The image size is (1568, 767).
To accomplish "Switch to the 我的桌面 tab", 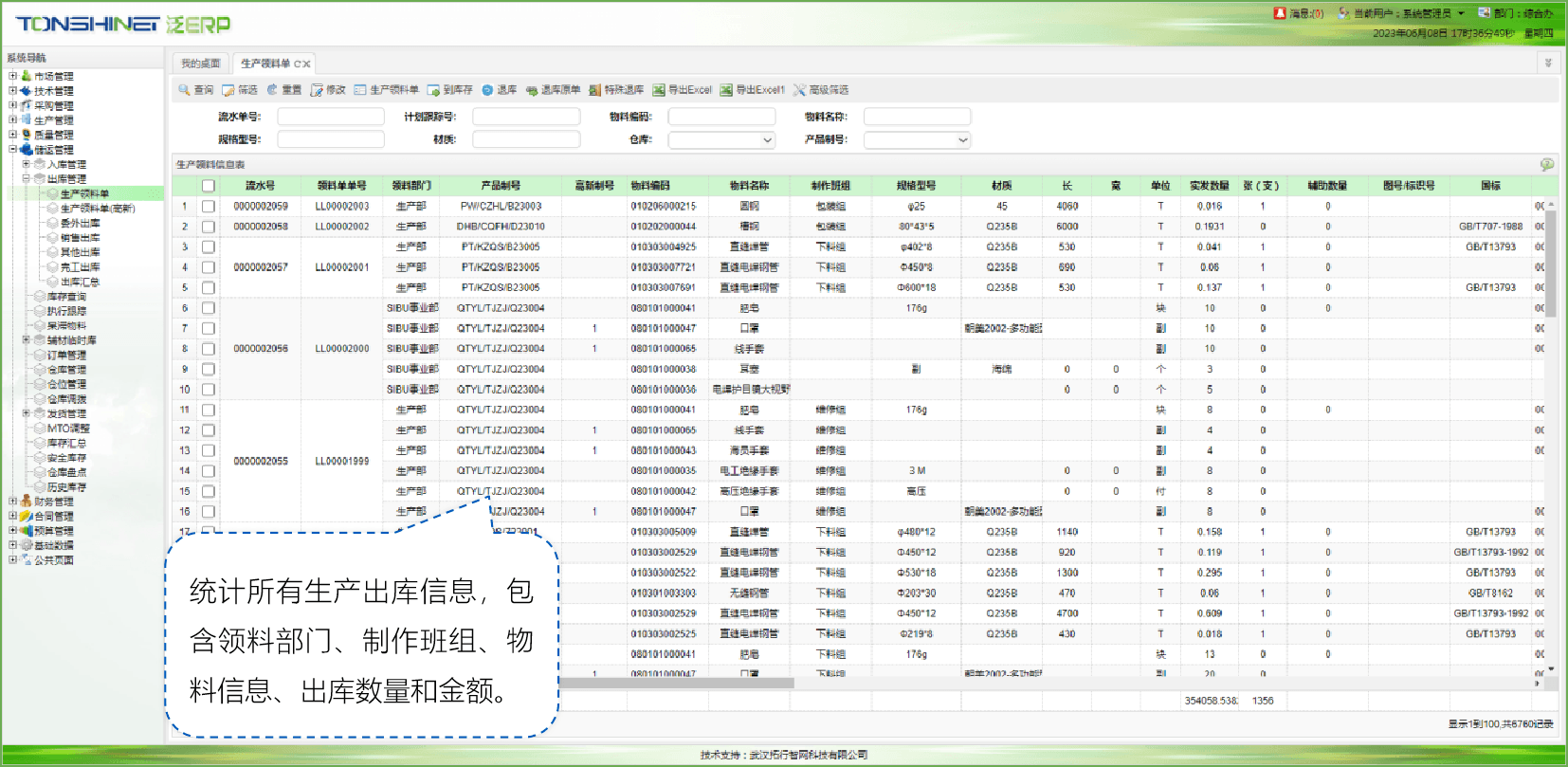I will click(200, 64).
